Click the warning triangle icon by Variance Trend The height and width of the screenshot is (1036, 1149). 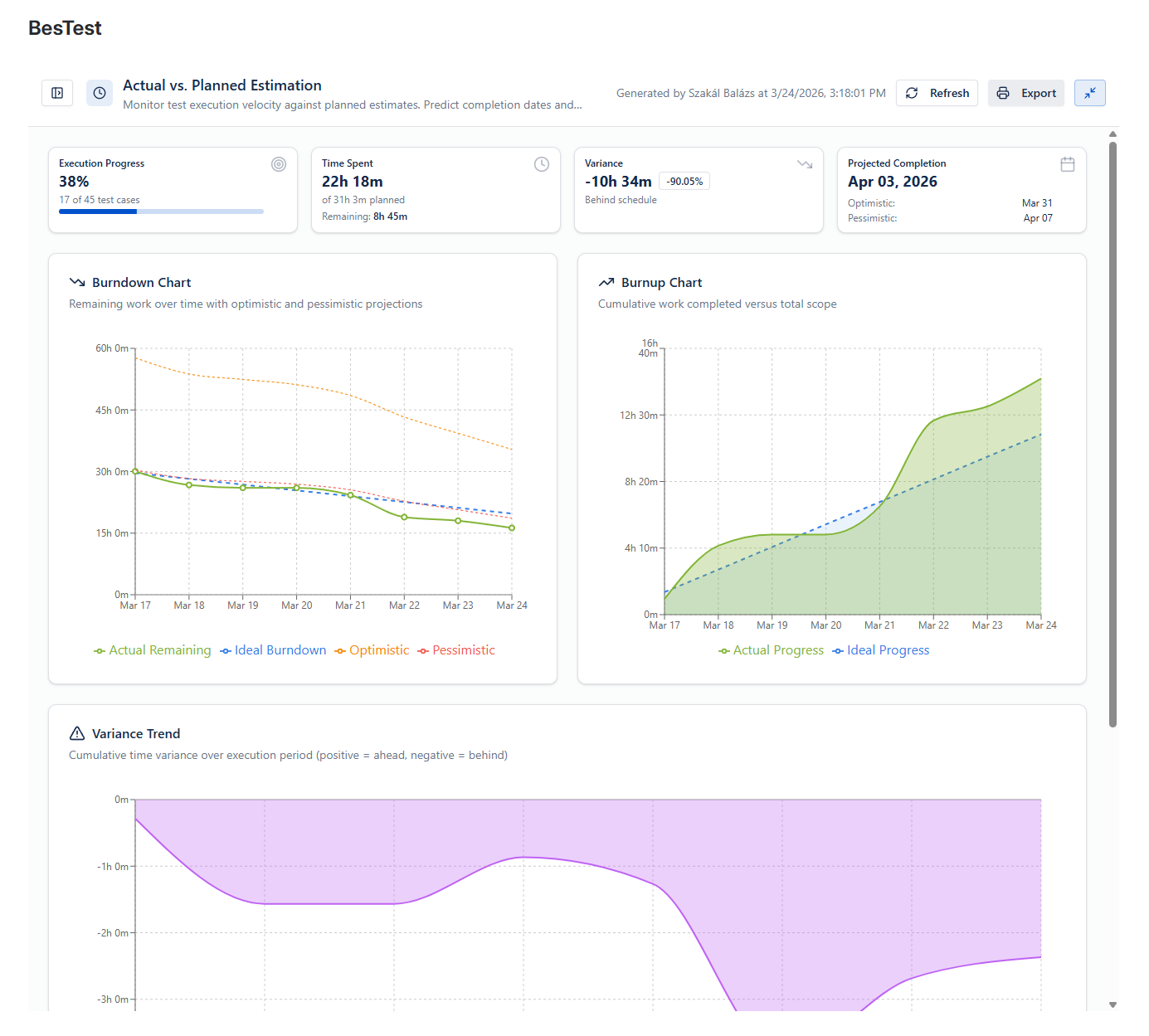(77, 733)
